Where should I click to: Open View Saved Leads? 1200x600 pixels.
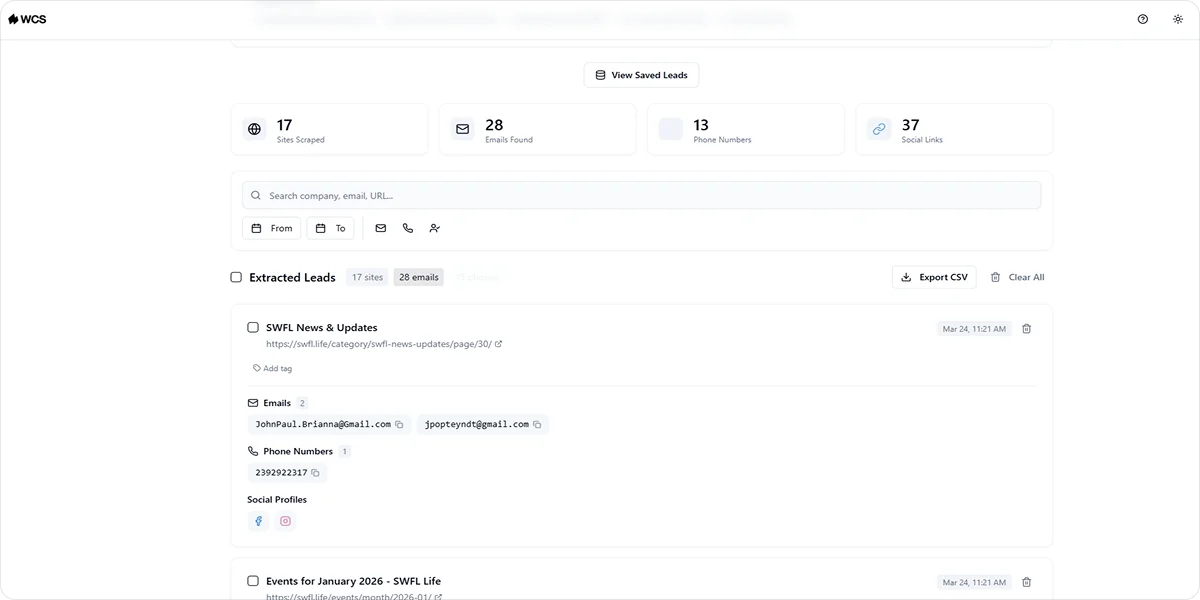pyautogui.click(x=641, y=75)
